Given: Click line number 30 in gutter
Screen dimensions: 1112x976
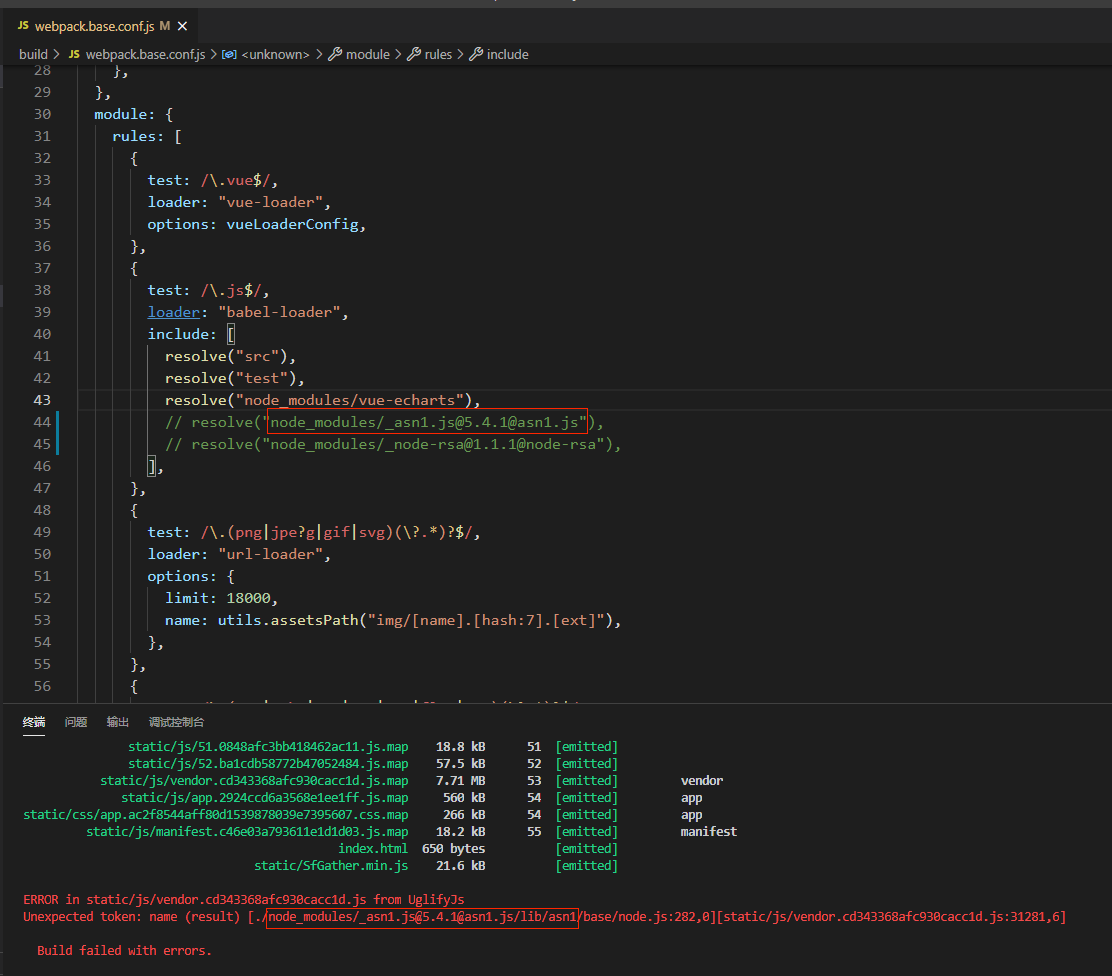Looking at the screenshot, I should tap(42, 114).
